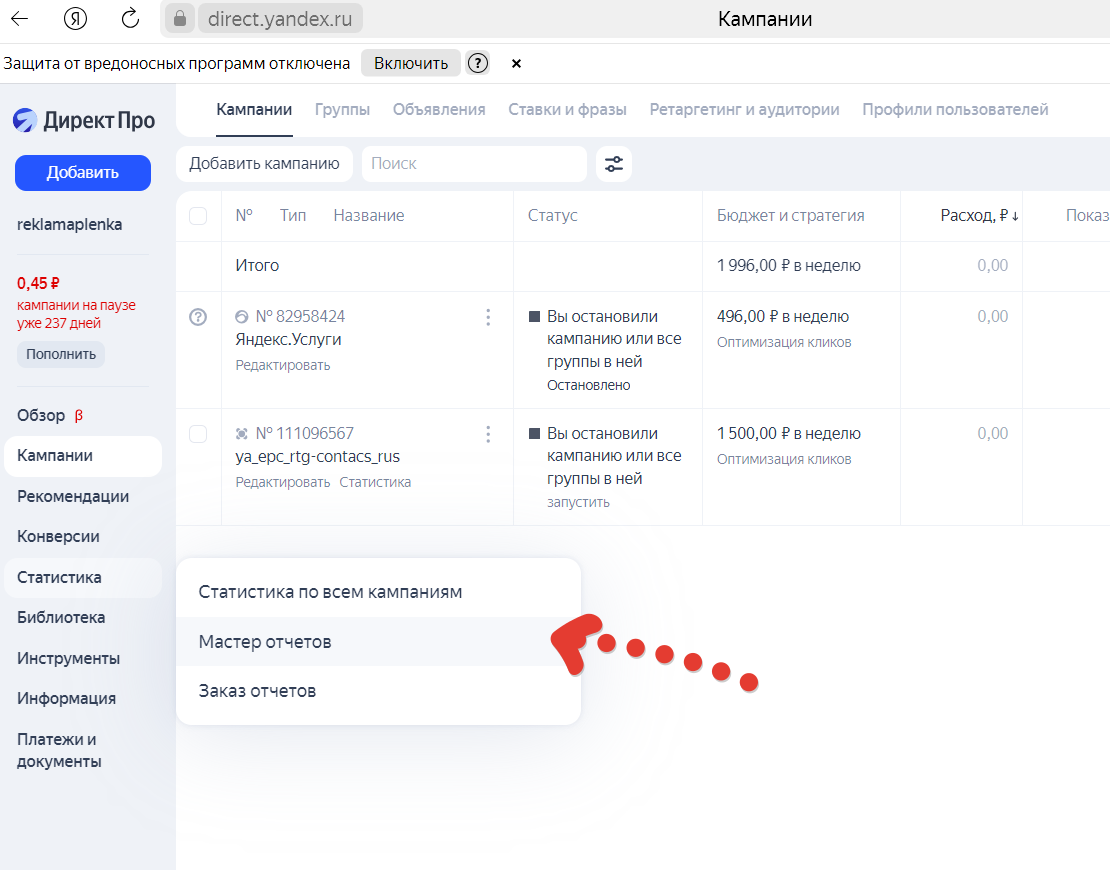Click the 0,45 ₽ balance amount
The width and height of the screenshot is (1110, 870).
click(x=38, y=284)
